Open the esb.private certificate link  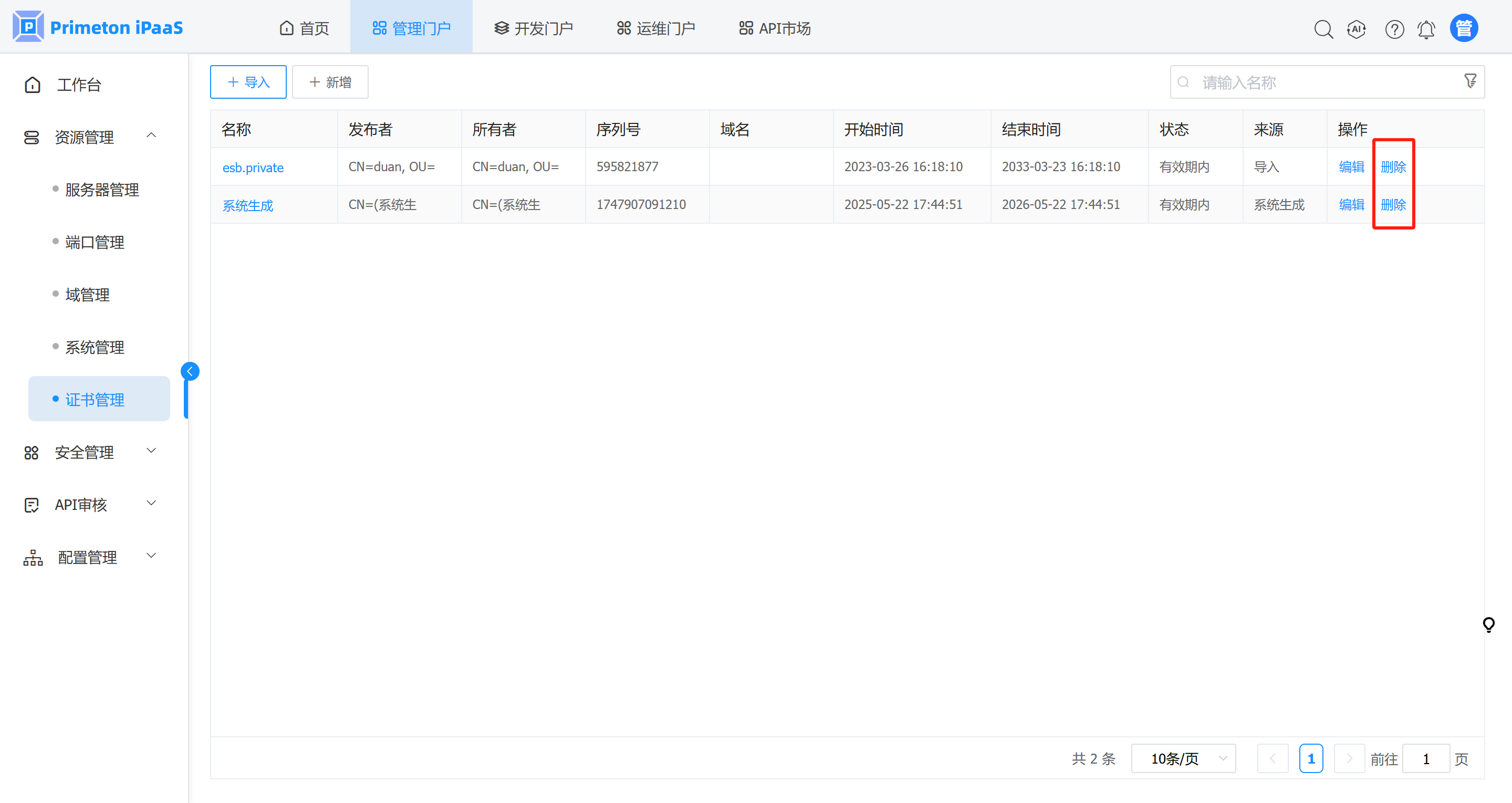tap(253, 168)
